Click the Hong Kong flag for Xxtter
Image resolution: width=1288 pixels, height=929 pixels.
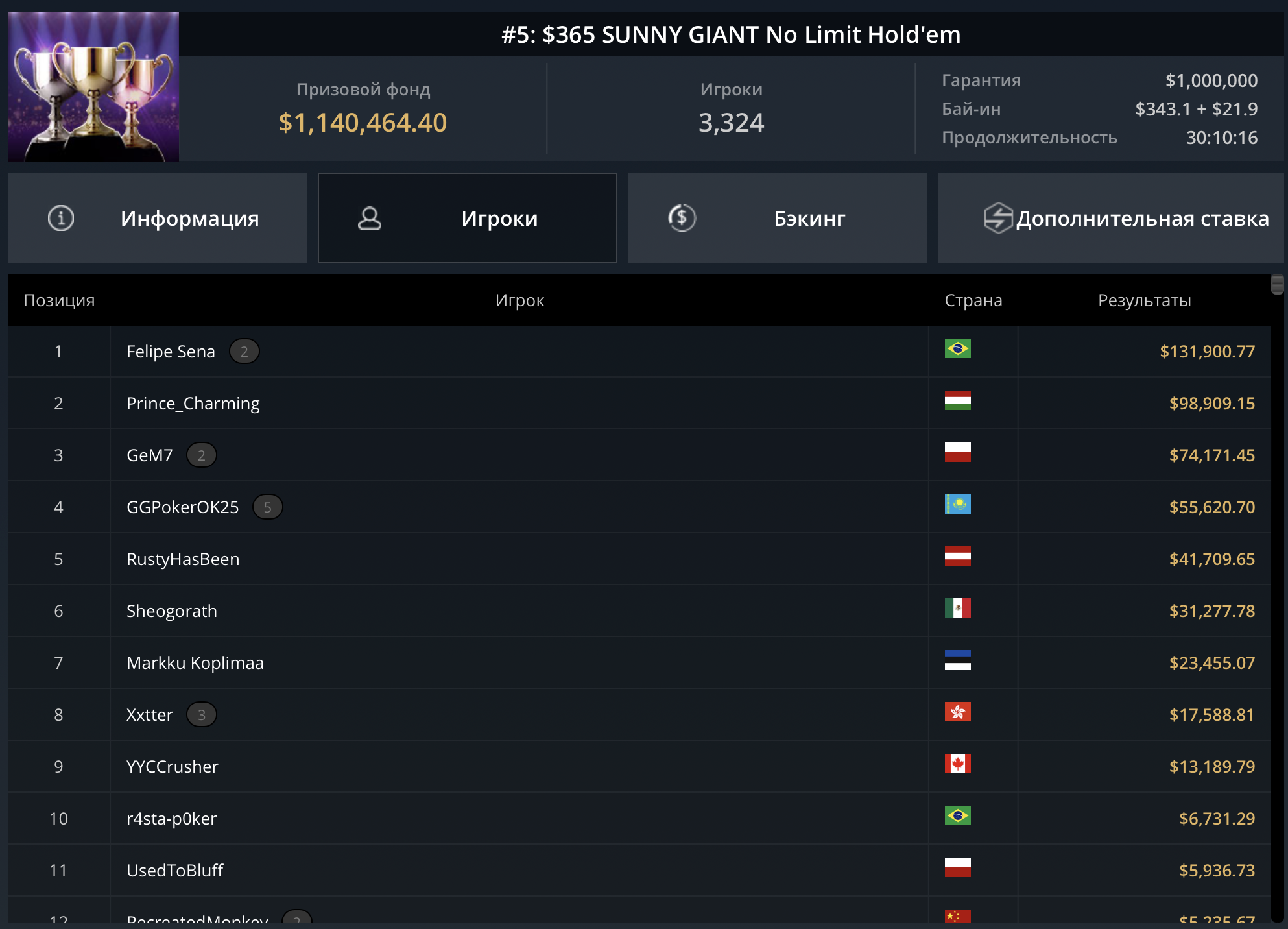[957, 712]
